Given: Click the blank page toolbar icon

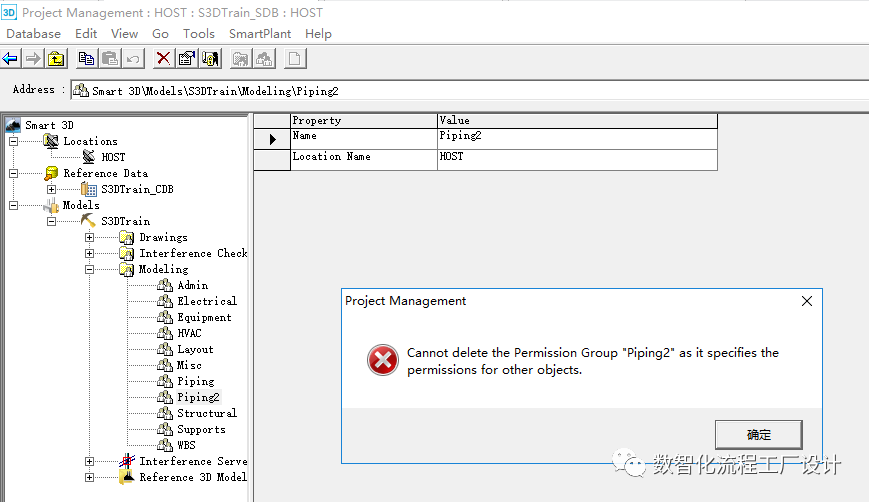Looking at the screenshot, I should pos(295,59).
